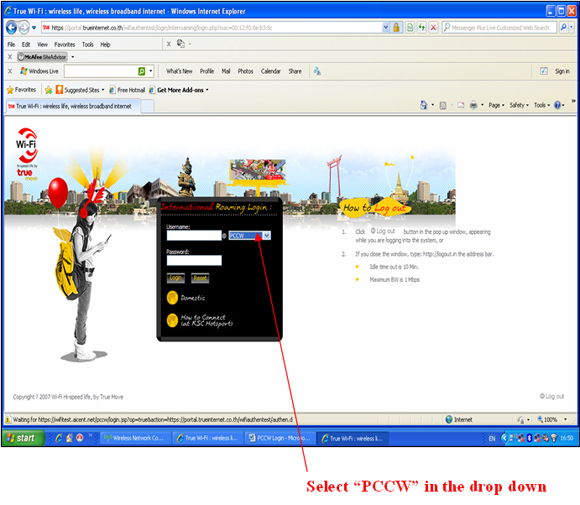Open the Help menu
The width and height of the screenshot is (580, 505).
click(x=105, y=44)
